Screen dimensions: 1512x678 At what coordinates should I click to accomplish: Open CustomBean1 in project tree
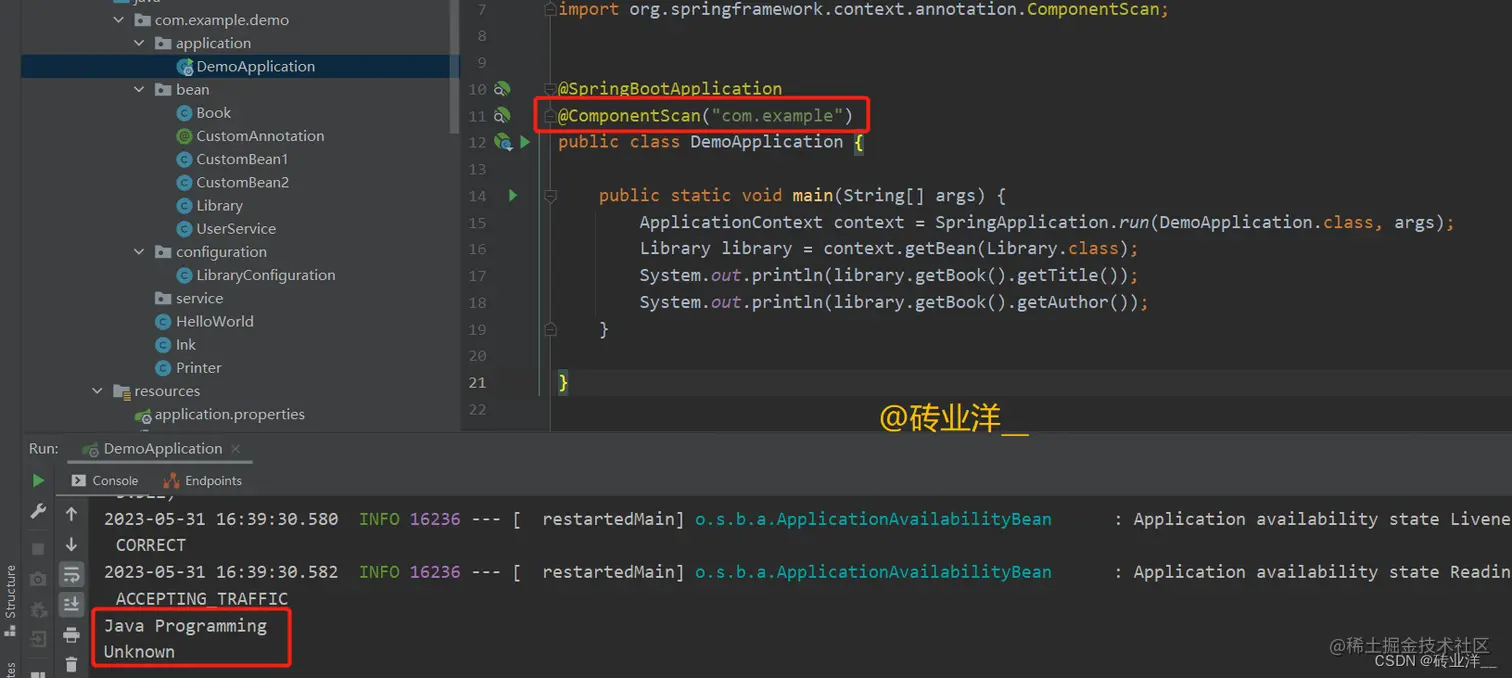click(x=242, y=159)
